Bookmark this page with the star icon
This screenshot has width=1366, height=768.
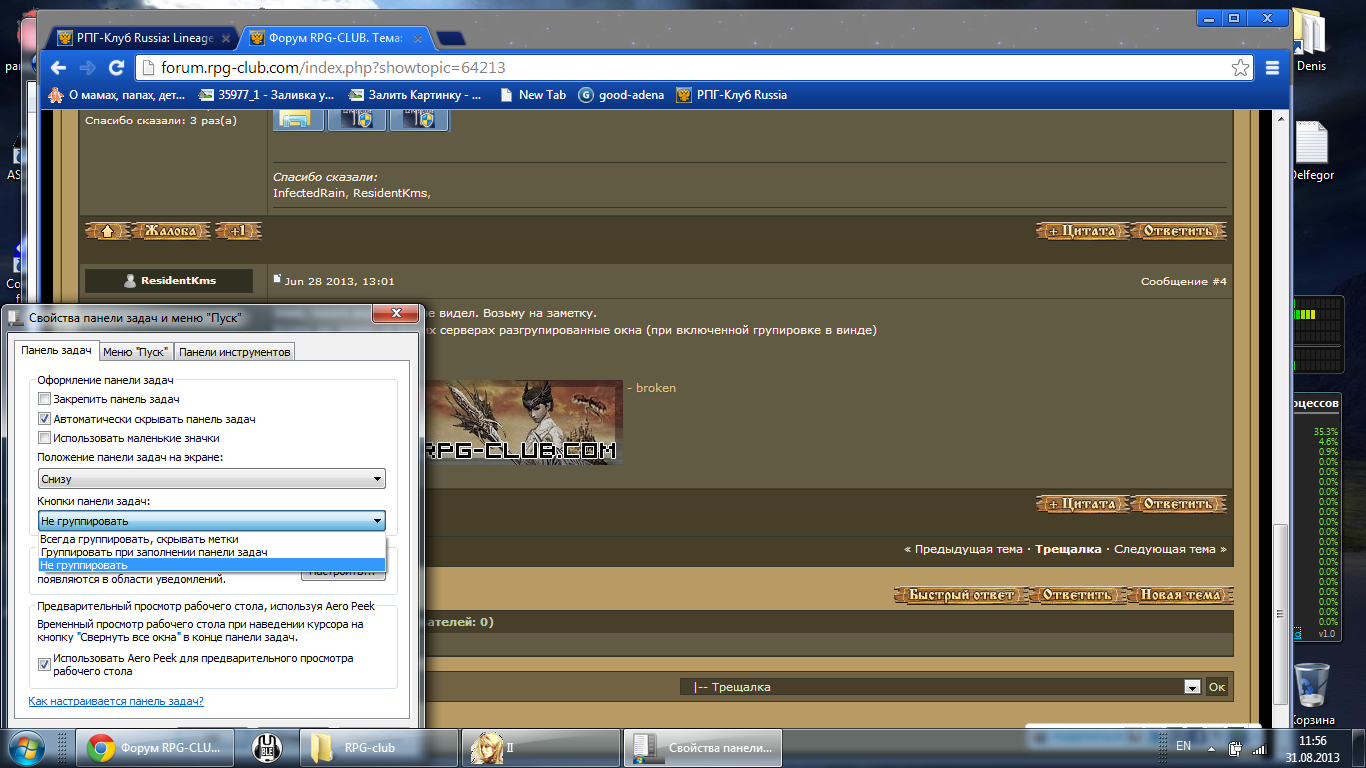tap(1240, 68)
